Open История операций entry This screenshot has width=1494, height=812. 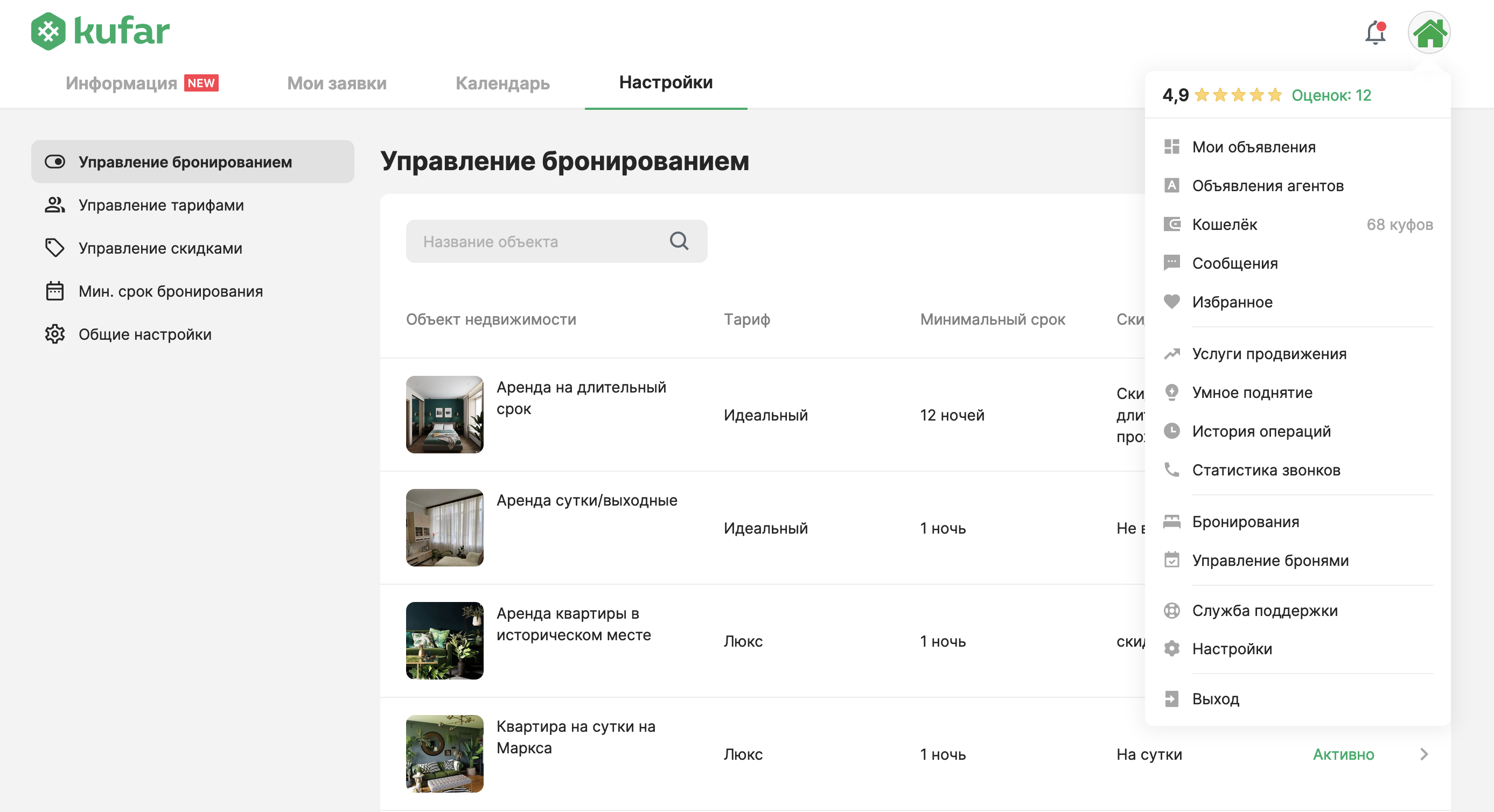[x=1297, y=431]
